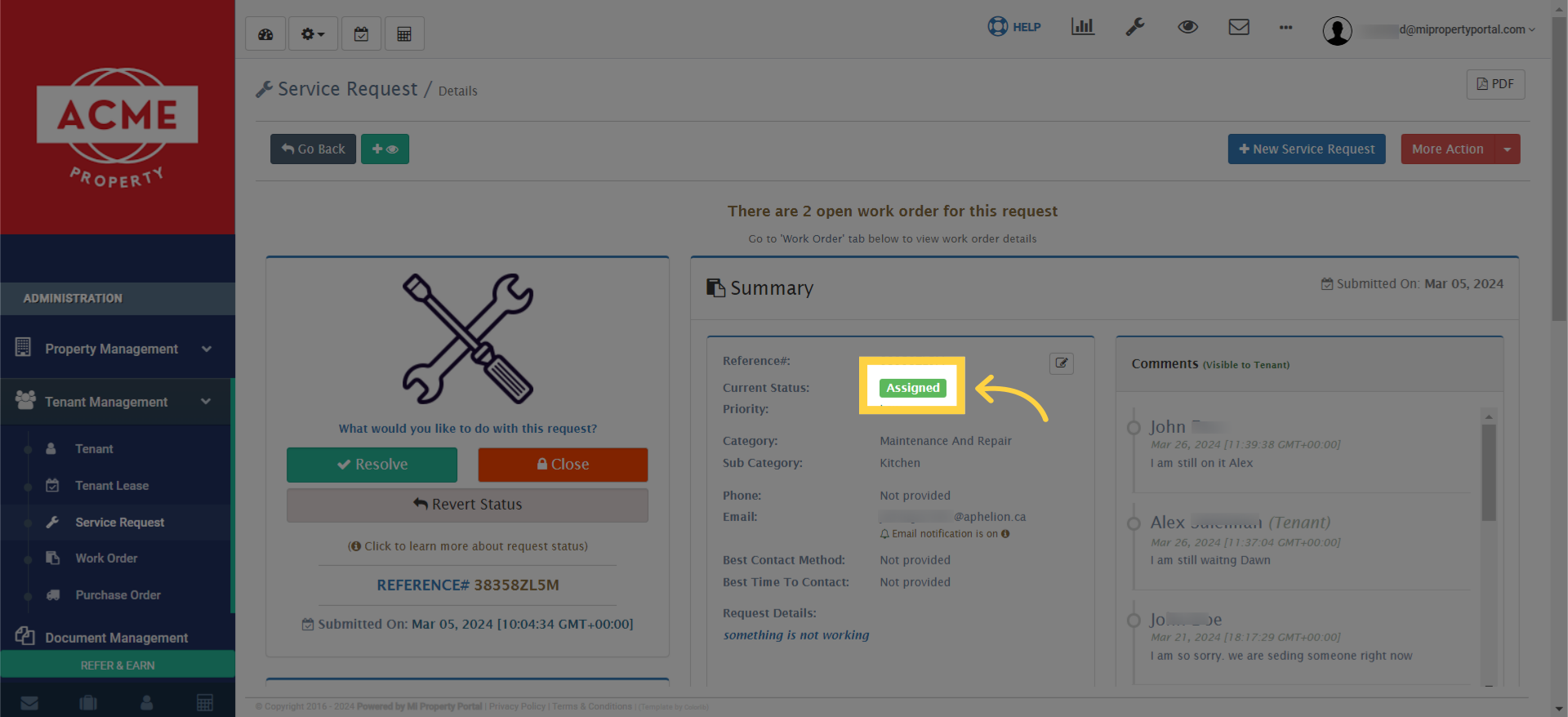Screen dimensions: 1568x717
Task: Click the Assigned status badge
Action: tap(913, 388)
